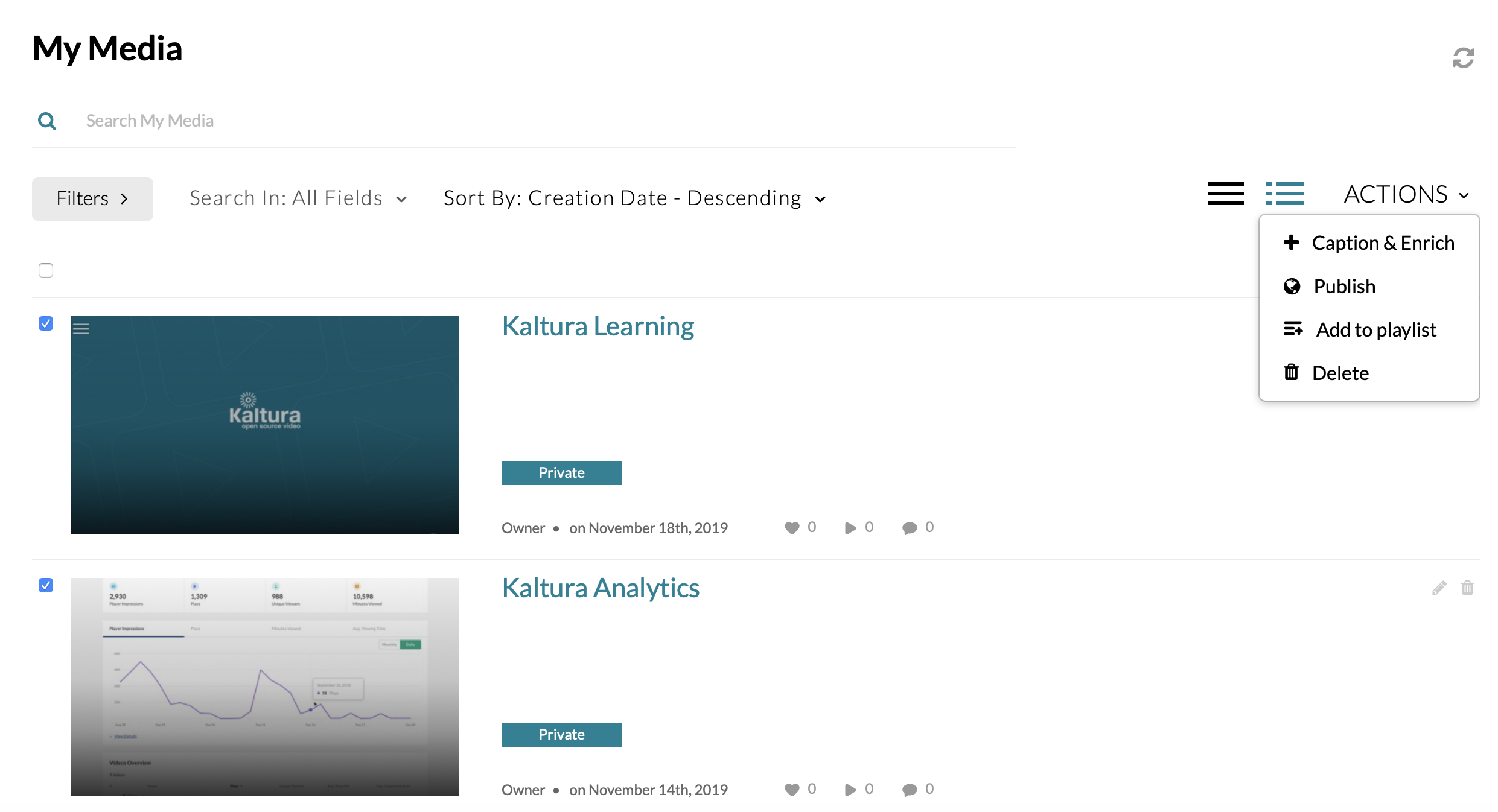Open the Filters panel button
Screen dimensions: 1498x812
tap(92, 198)
